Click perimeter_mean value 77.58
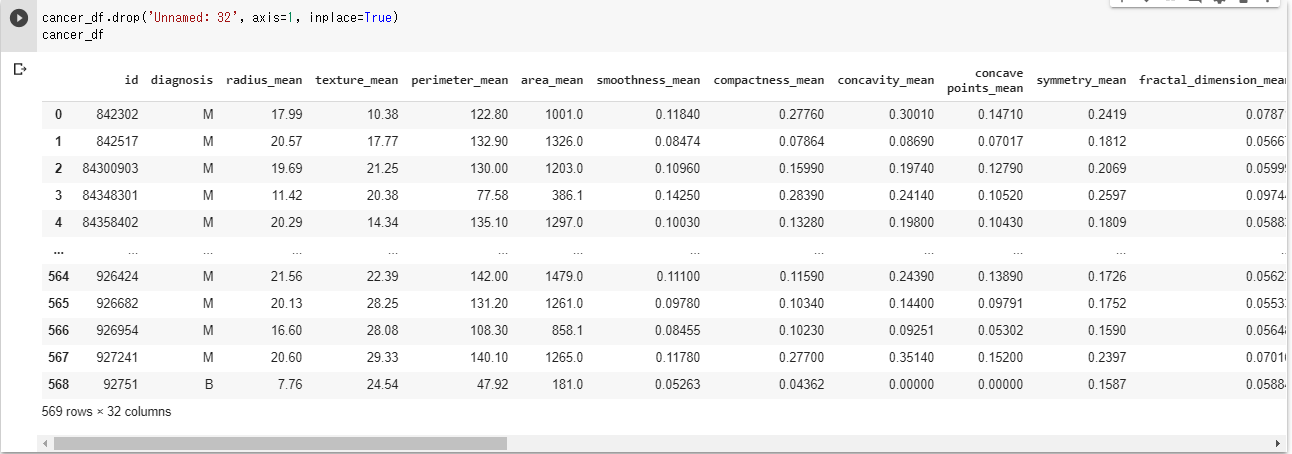 [x=493, y=196]
